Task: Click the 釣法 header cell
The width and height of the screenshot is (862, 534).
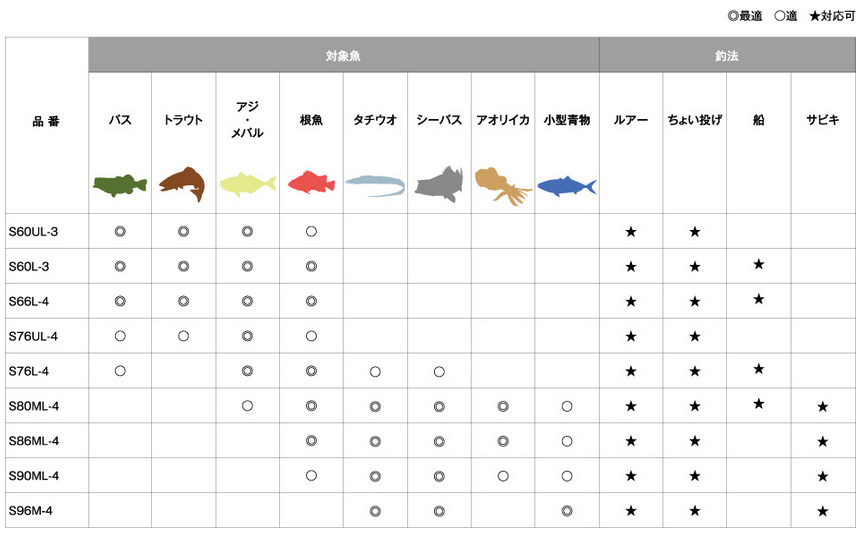Action: pyautogui.click(x=727, y=55)
